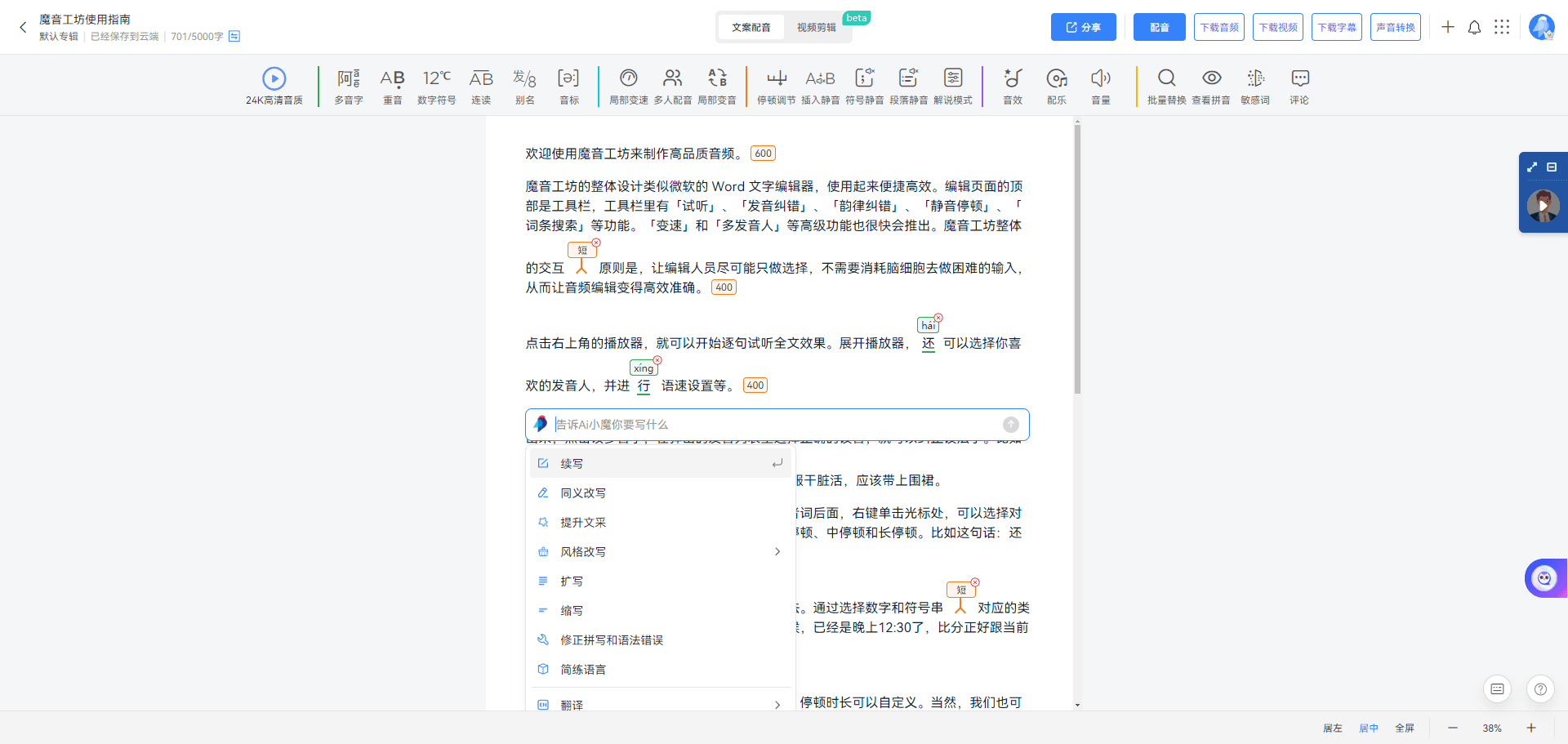1568x744 pixels.
Task: Open the user avatar menu
Action: (x=1542, y=27)
